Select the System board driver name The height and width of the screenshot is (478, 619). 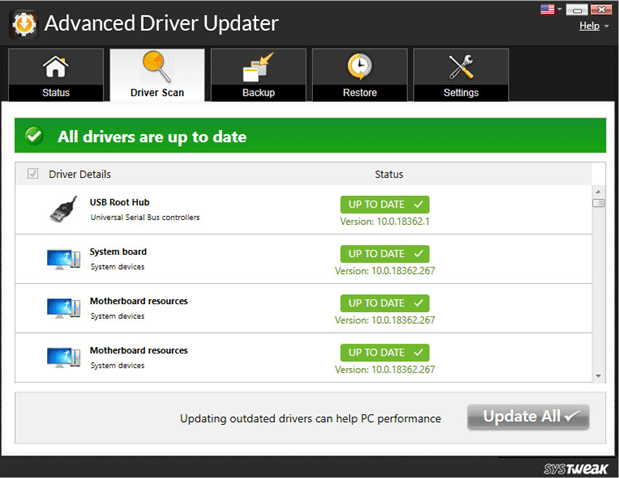point(118,251)
